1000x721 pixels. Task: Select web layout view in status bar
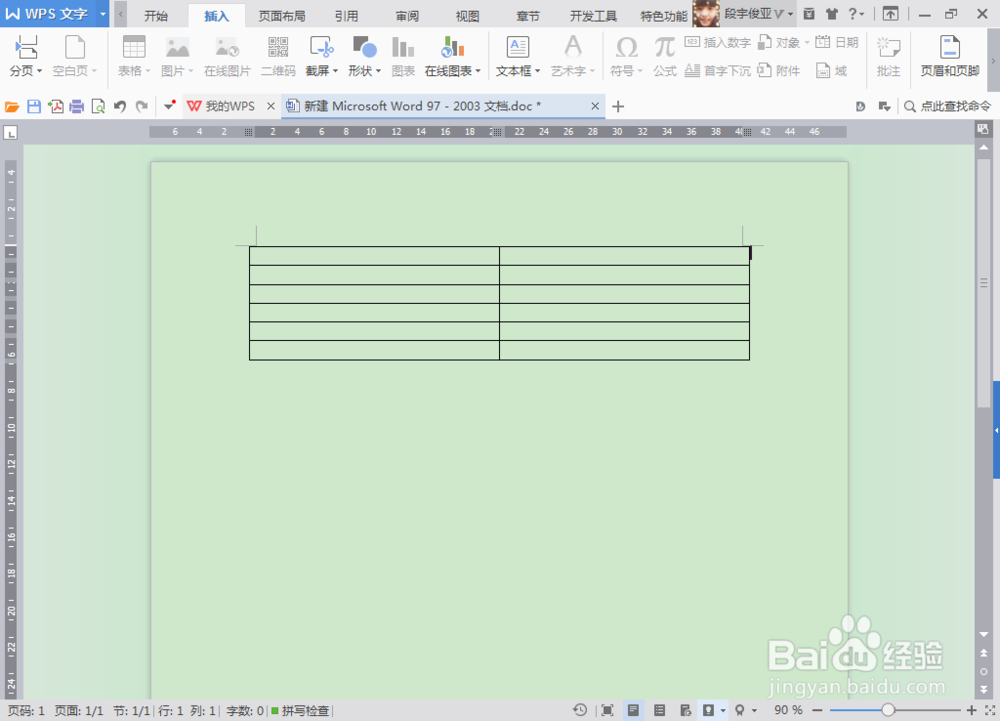pos(686,710)
